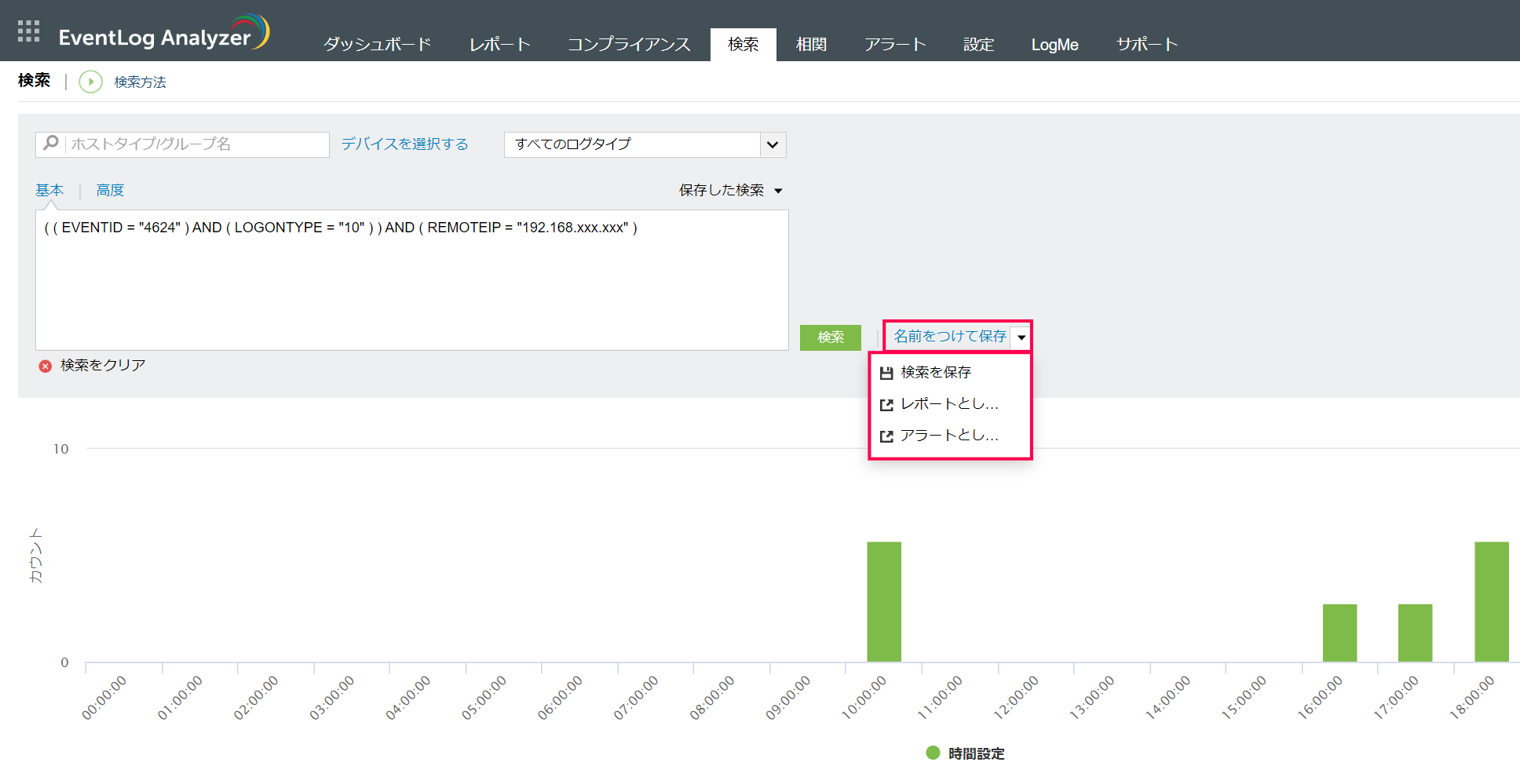Open the apps grid menu icon
Screen dimensions: 1520x784
[x=28, y=31]
